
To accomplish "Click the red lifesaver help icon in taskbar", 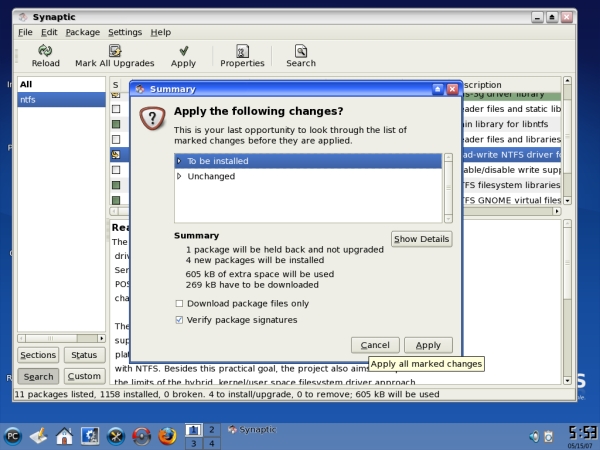I will pos(142,436).
